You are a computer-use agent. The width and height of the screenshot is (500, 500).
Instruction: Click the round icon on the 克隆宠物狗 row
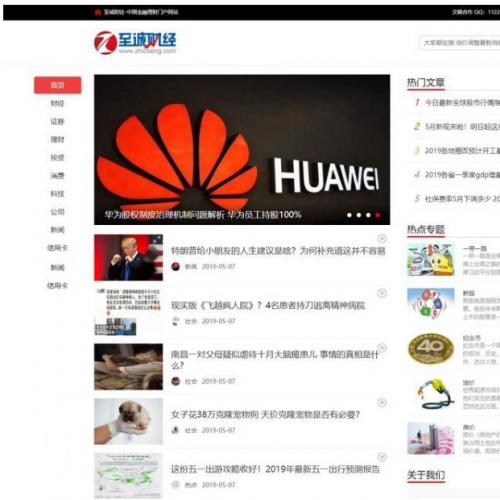(382, 402)
